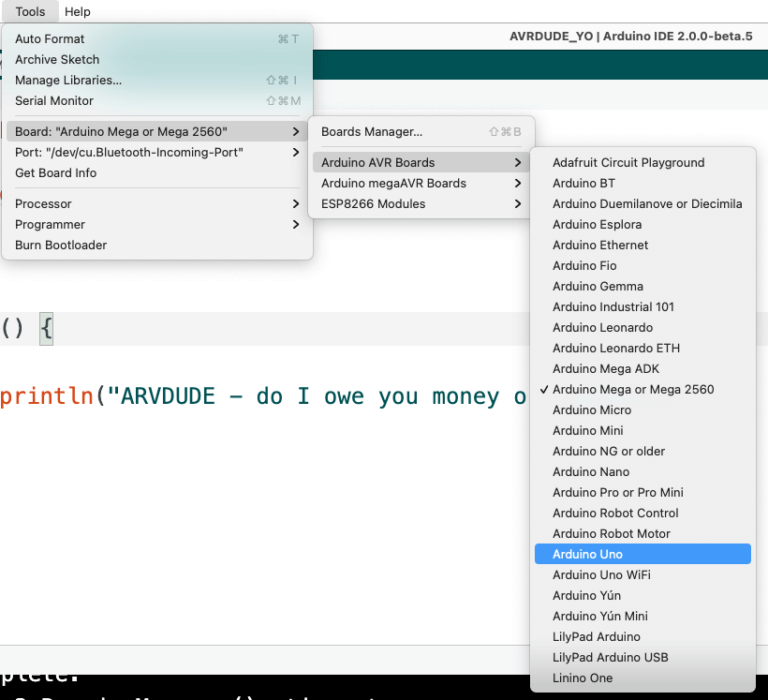768x700 pixels.
Task: Select Arduino Yún board
Action: click(x=643, y=595)
